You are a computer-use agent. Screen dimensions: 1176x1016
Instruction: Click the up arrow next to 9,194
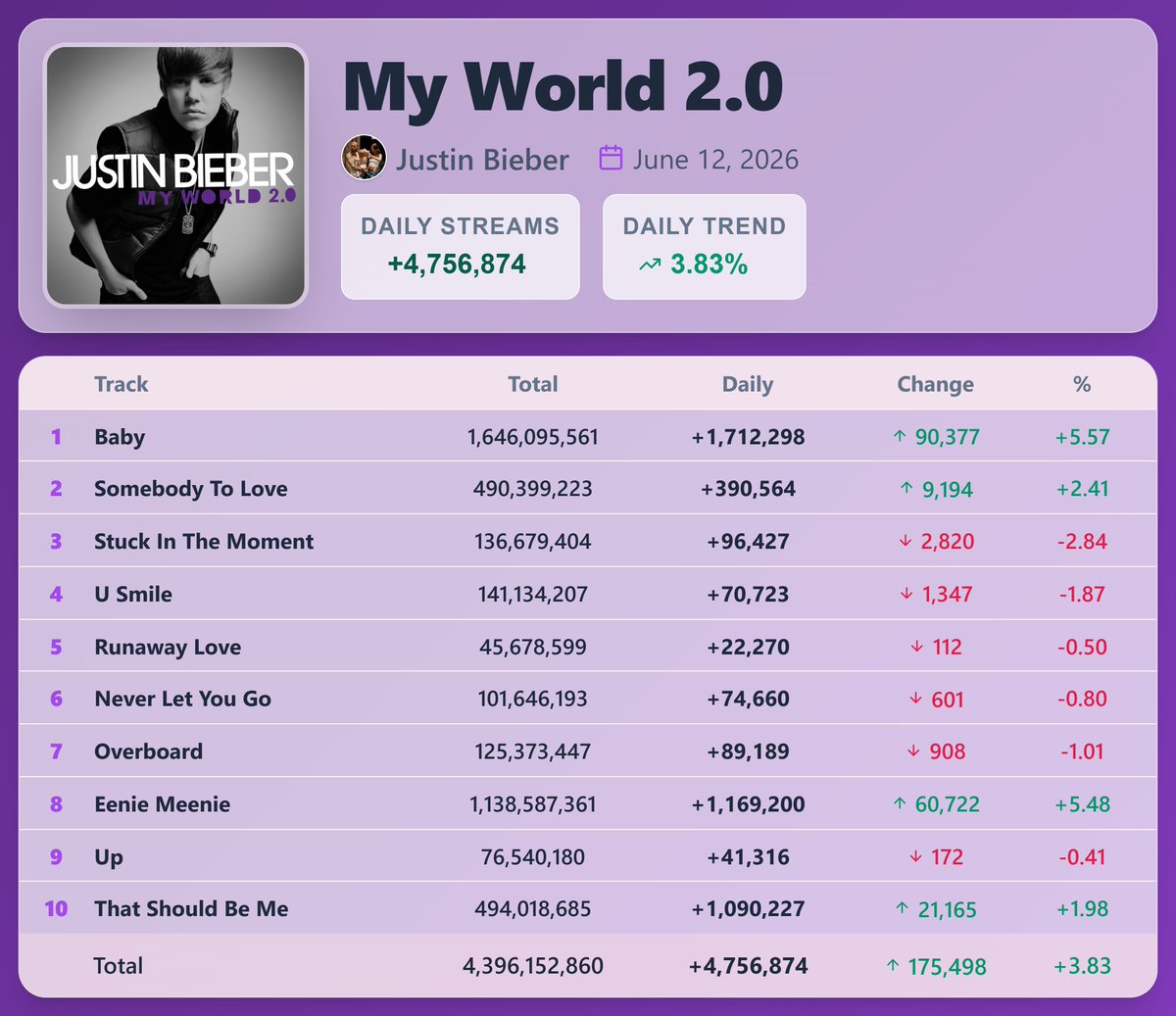point(906,489)
